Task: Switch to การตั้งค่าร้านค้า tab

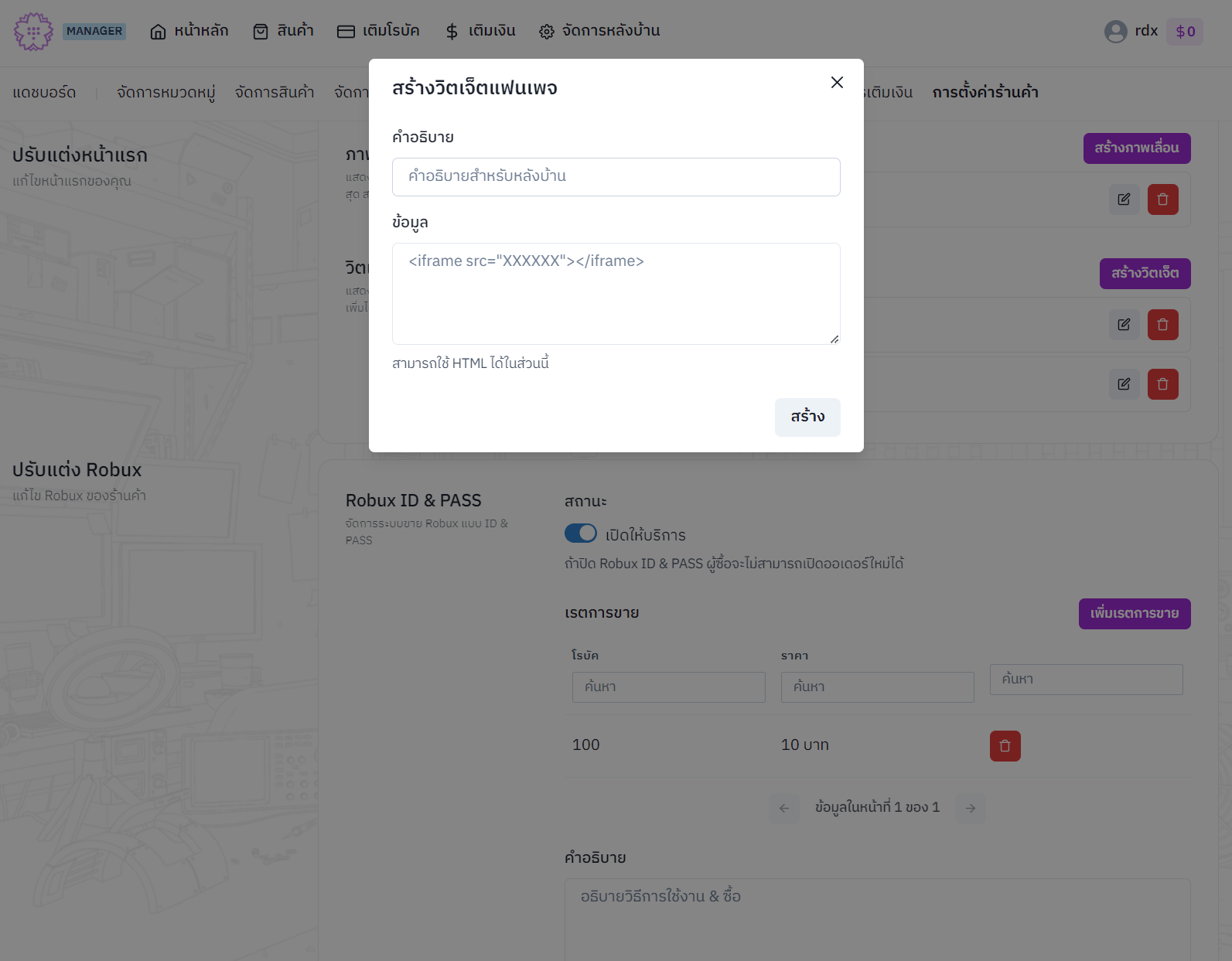Action: coord(985,93)
